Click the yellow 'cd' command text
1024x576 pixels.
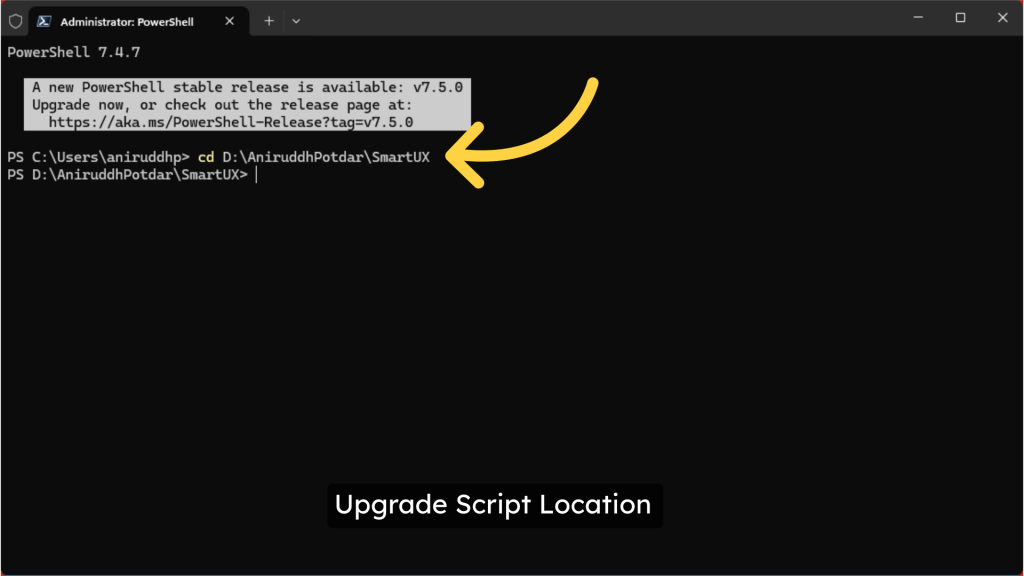tap(206, 158)
